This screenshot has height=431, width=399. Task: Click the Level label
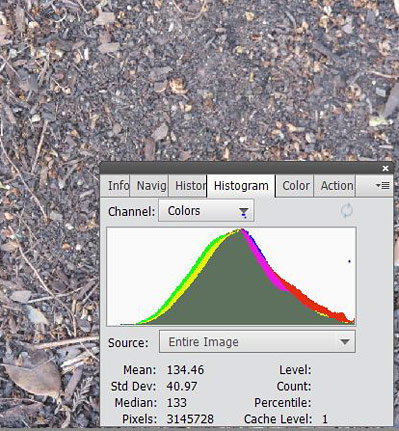point(295,370)
